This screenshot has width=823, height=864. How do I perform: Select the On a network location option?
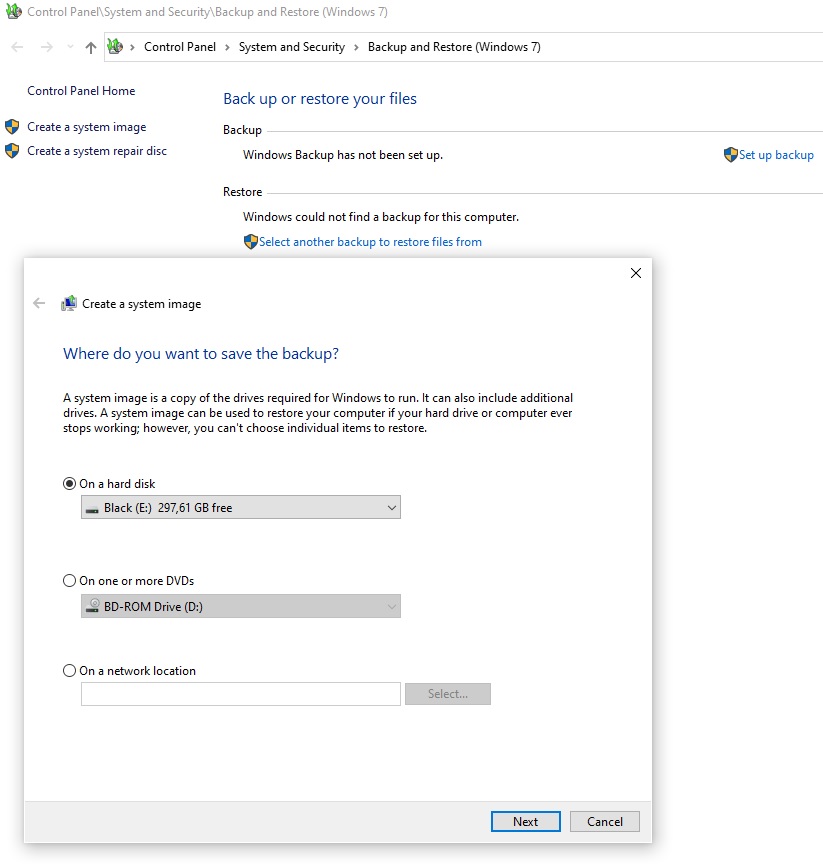pos(69,671)
